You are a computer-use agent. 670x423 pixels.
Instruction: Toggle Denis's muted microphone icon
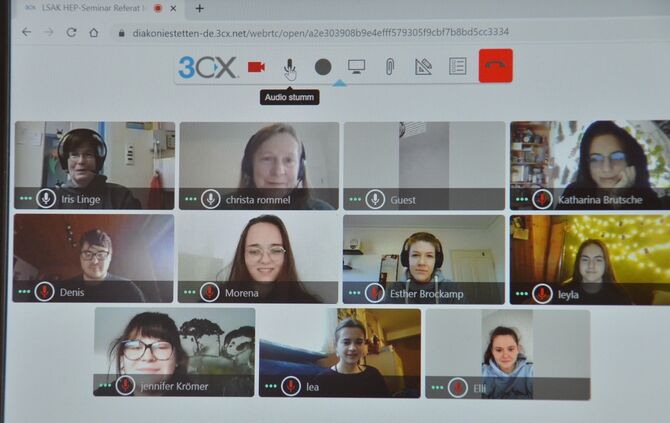point(44,292)
